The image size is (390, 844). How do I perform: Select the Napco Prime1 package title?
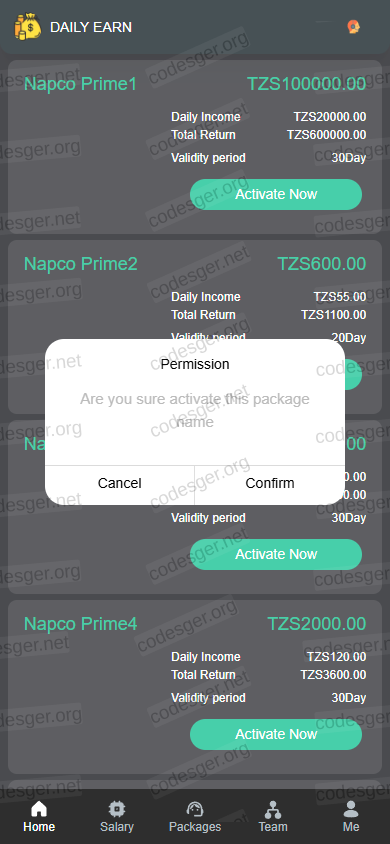[81, 84]
